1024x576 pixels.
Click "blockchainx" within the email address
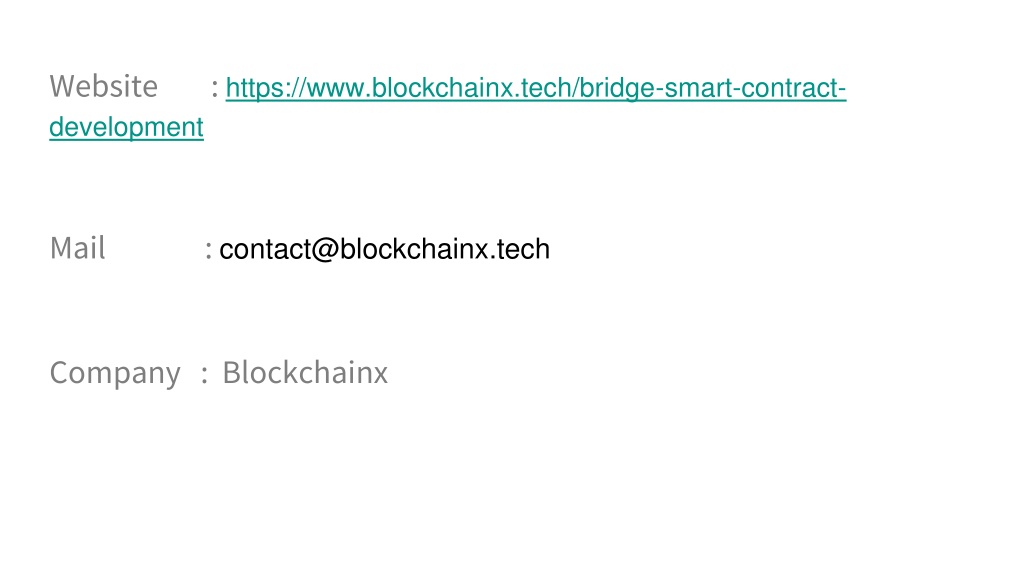click(x=414, y=249)
